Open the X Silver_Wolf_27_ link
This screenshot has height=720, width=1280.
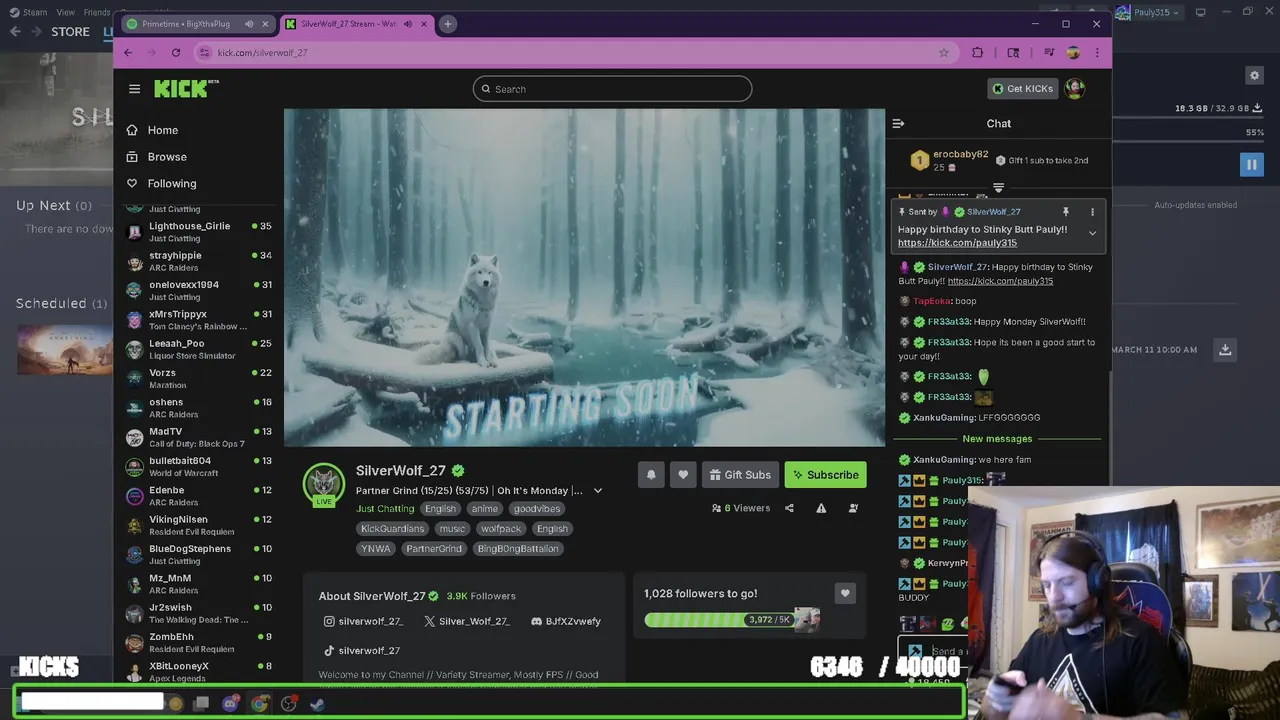pyautogui.click(x=466, y=622)
